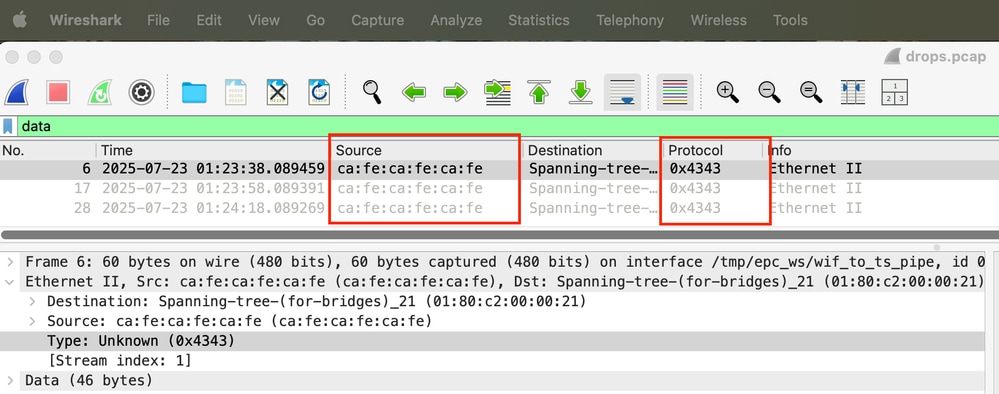Viewport: 999px width, 394px height.
Task: Reset the pane layout icon
Action: (x=895, y=92)
